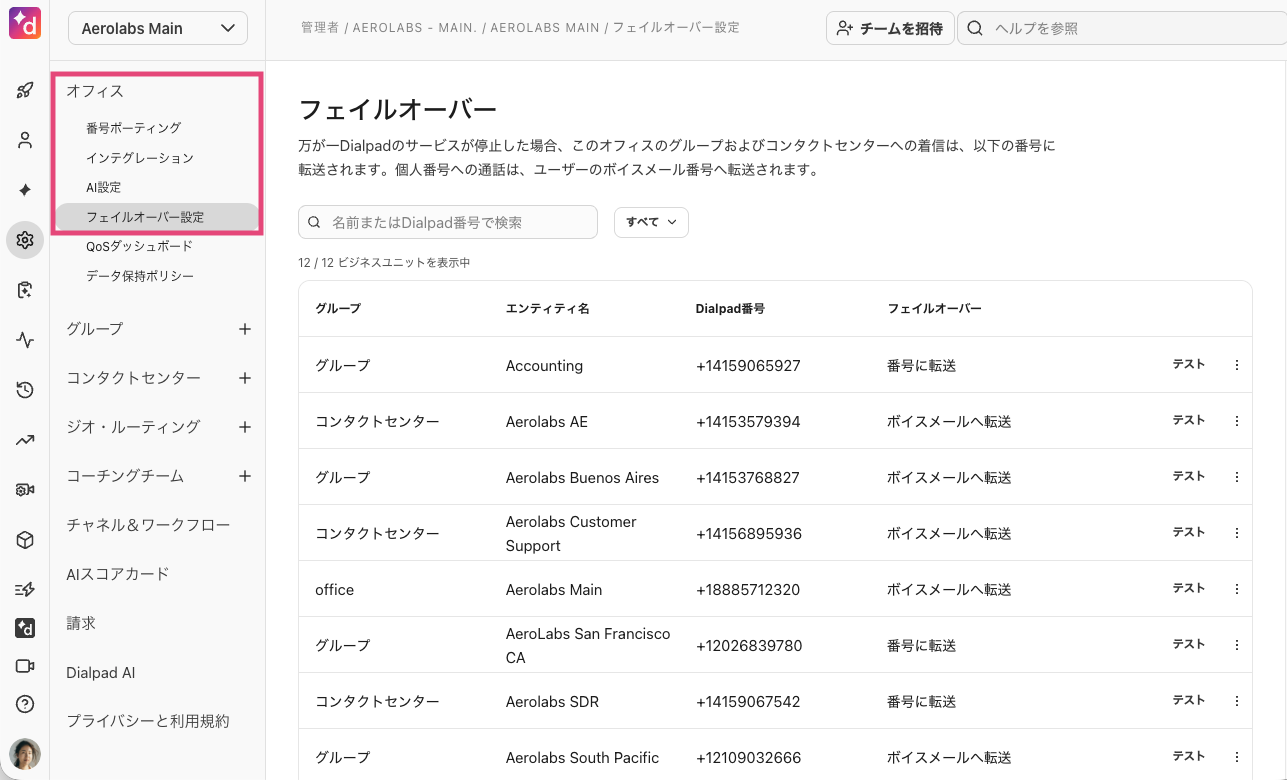This screenshot has height=780, width=1287.
Task: Open more options for Aerolabs Main row
Action: 1236,589
